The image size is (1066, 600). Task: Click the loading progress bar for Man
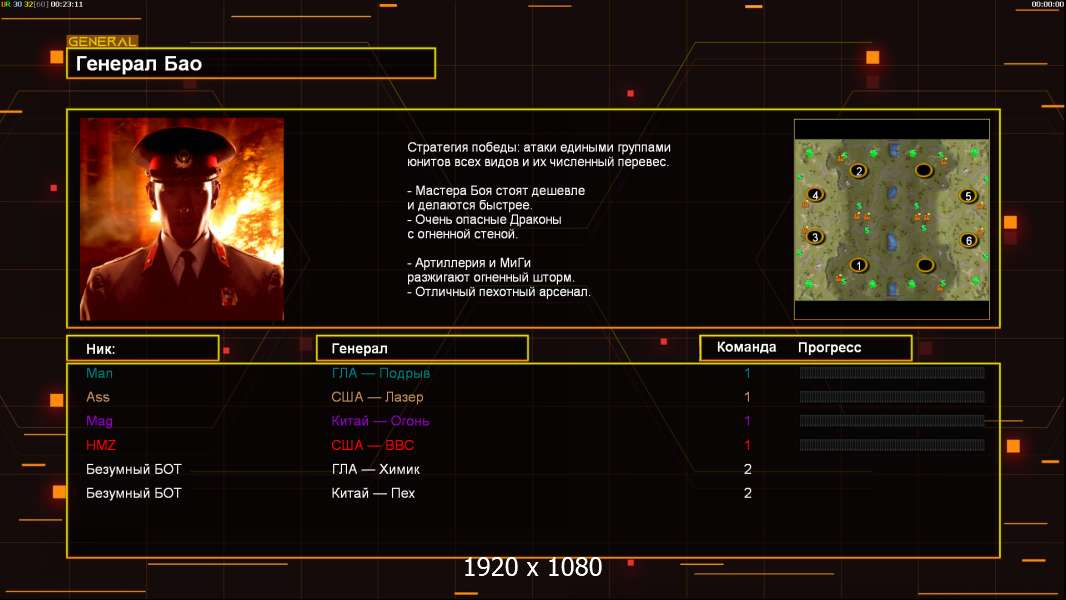(x=892, y=372)
